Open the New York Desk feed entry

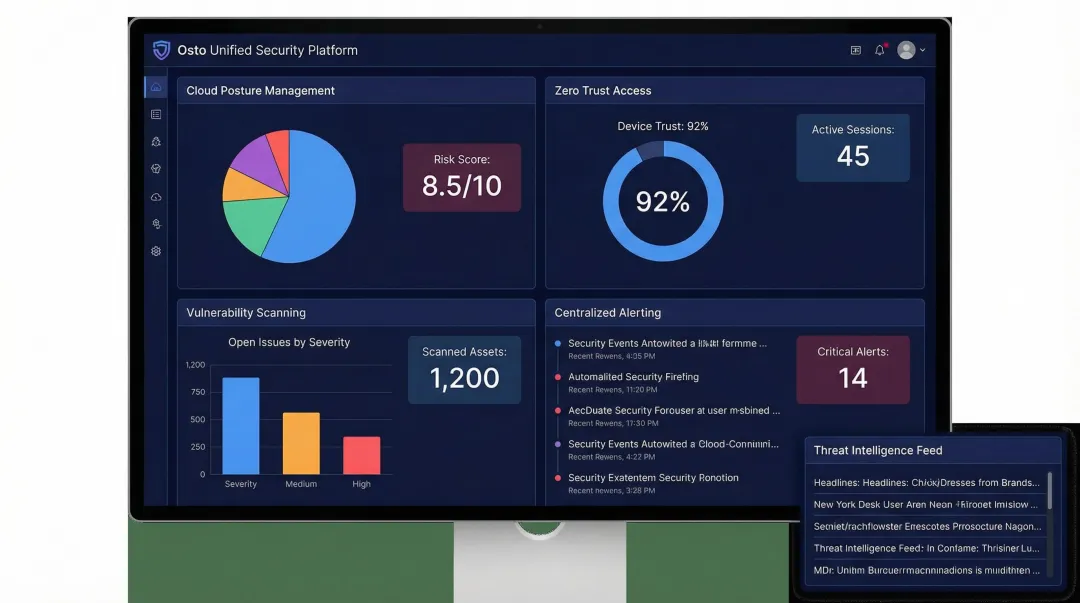point(925,504)
